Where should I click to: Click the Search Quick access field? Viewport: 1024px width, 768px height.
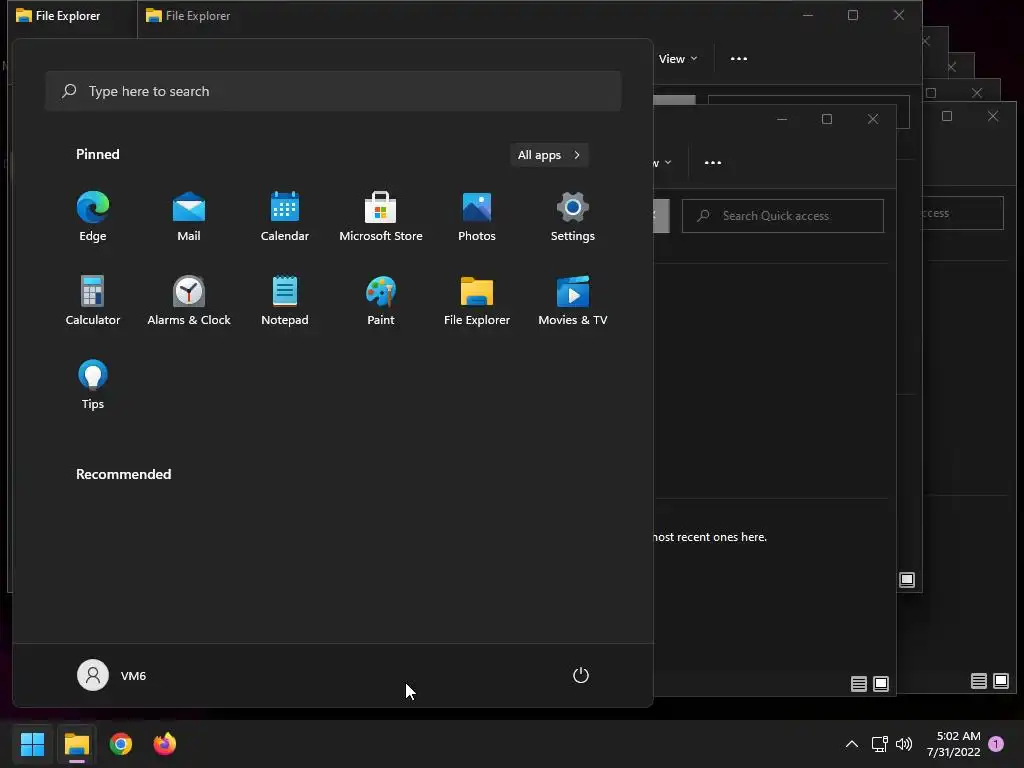783,216
